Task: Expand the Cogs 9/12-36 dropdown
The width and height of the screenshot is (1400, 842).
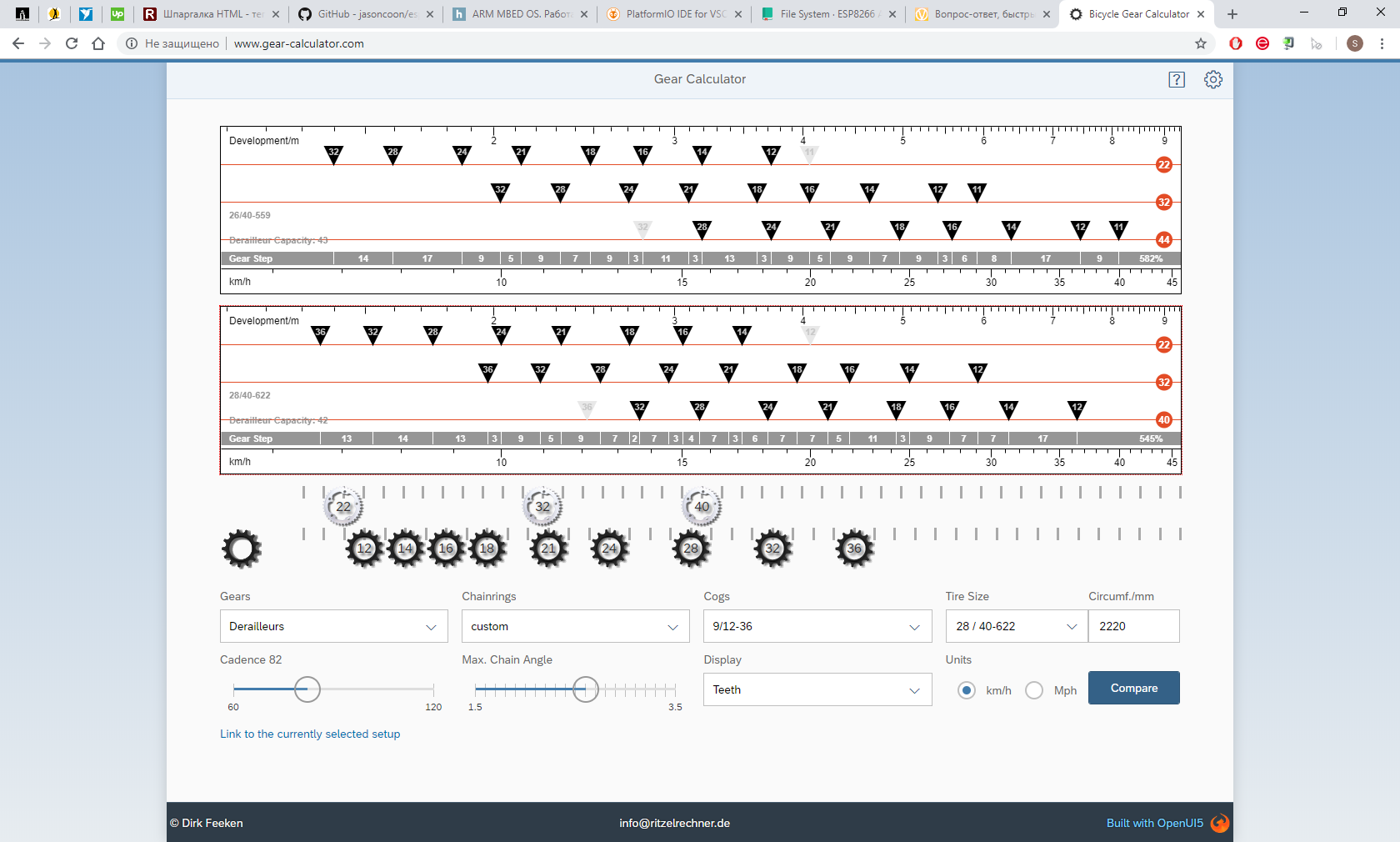Action: click(817, 626)
